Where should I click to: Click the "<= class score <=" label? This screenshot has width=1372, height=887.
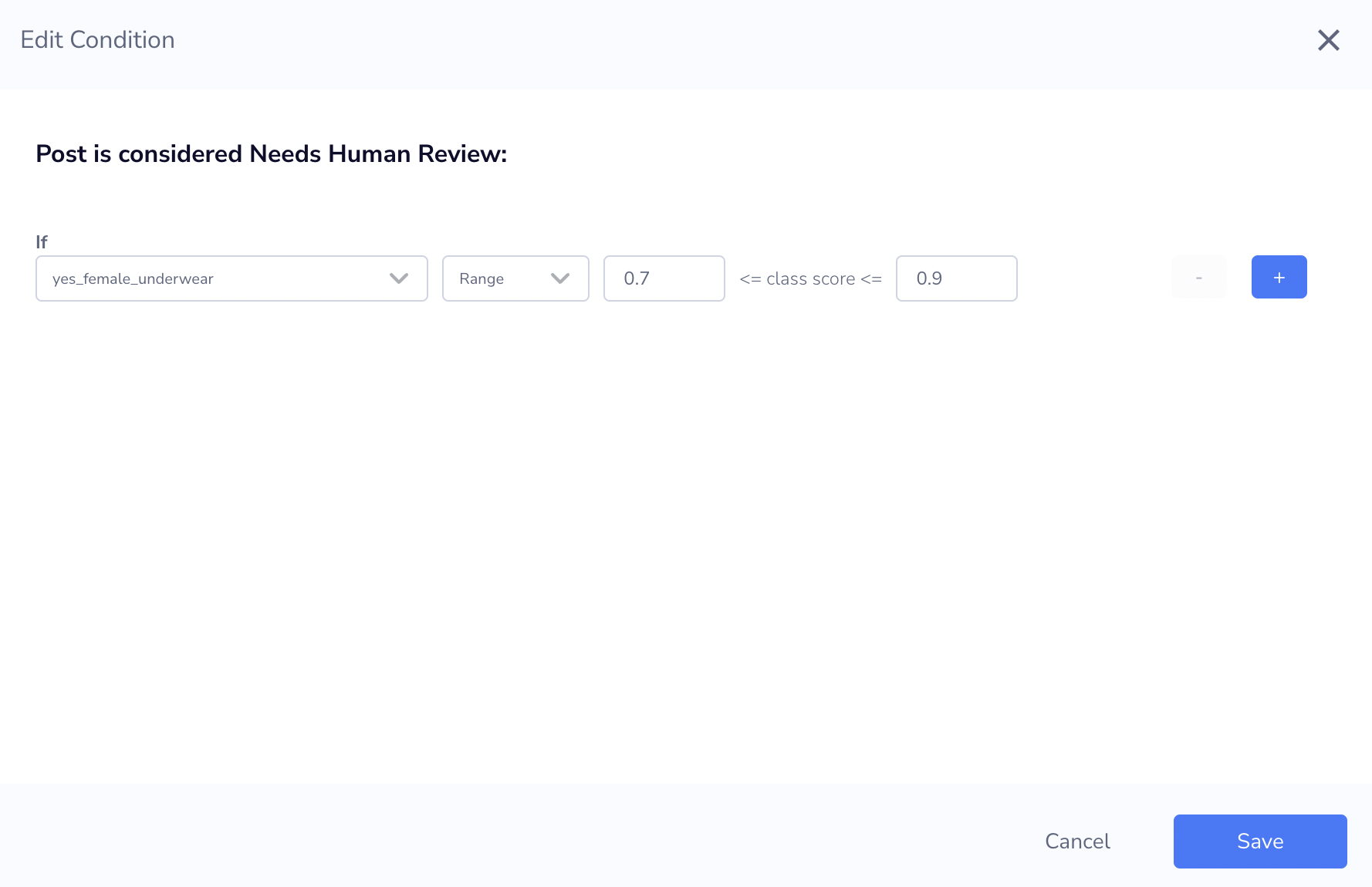point(810,279)
